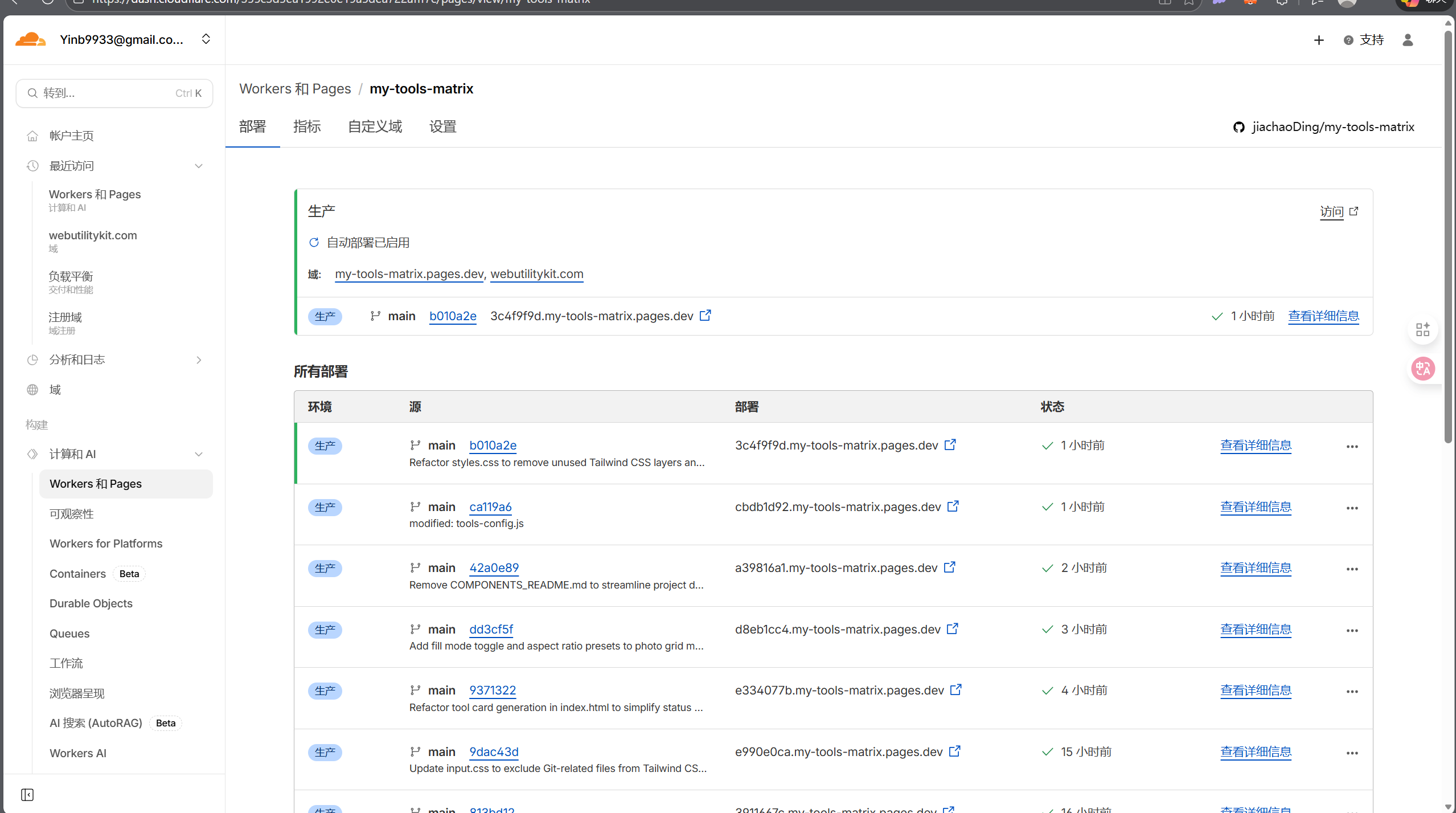
Task: Click the pink translate floating icon
Action: tap(1423, 369)
